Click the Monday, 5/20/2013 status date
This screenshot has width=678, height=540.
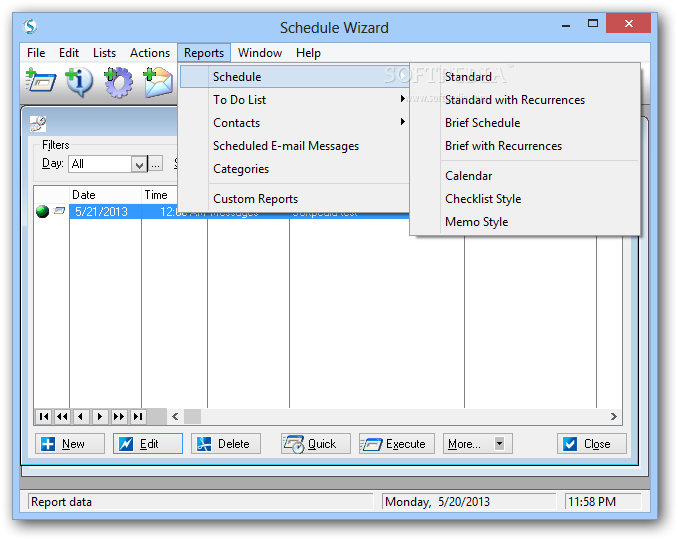pyautogui.click(x=437, y=502)
